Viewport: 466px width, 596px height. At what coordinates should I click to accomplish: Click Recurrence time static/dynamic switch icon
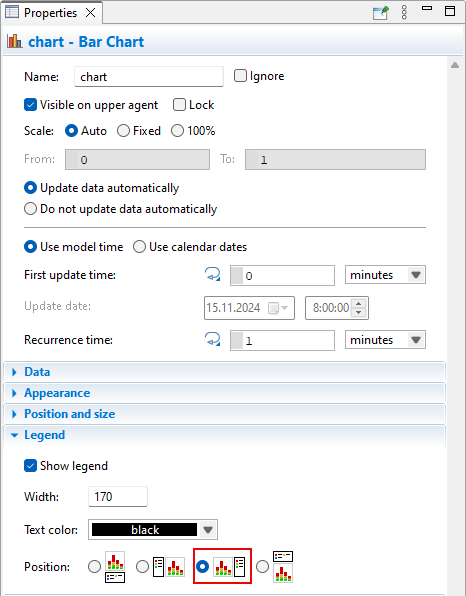212,339
